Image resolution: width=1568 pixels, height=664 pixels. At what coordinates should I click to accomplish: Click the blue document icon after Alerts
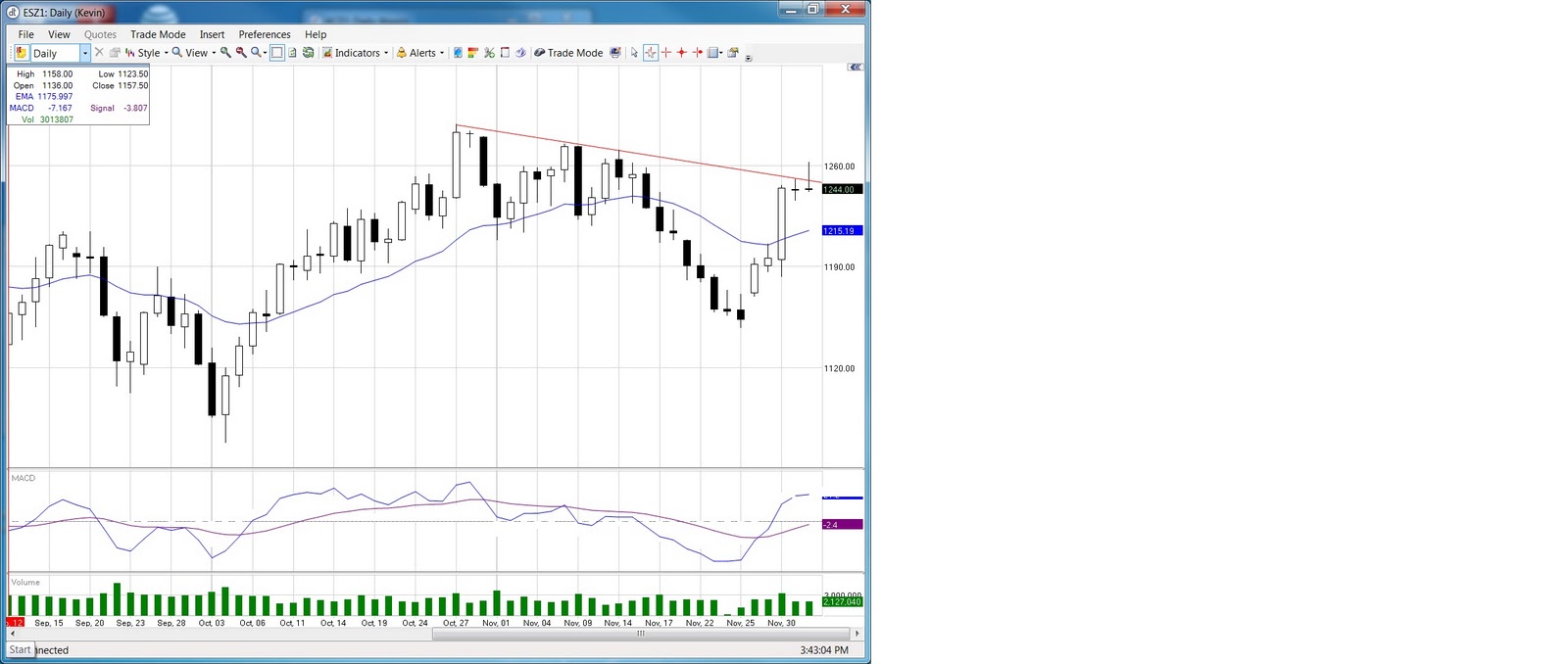pyautogui.click(x=458, y=53)
